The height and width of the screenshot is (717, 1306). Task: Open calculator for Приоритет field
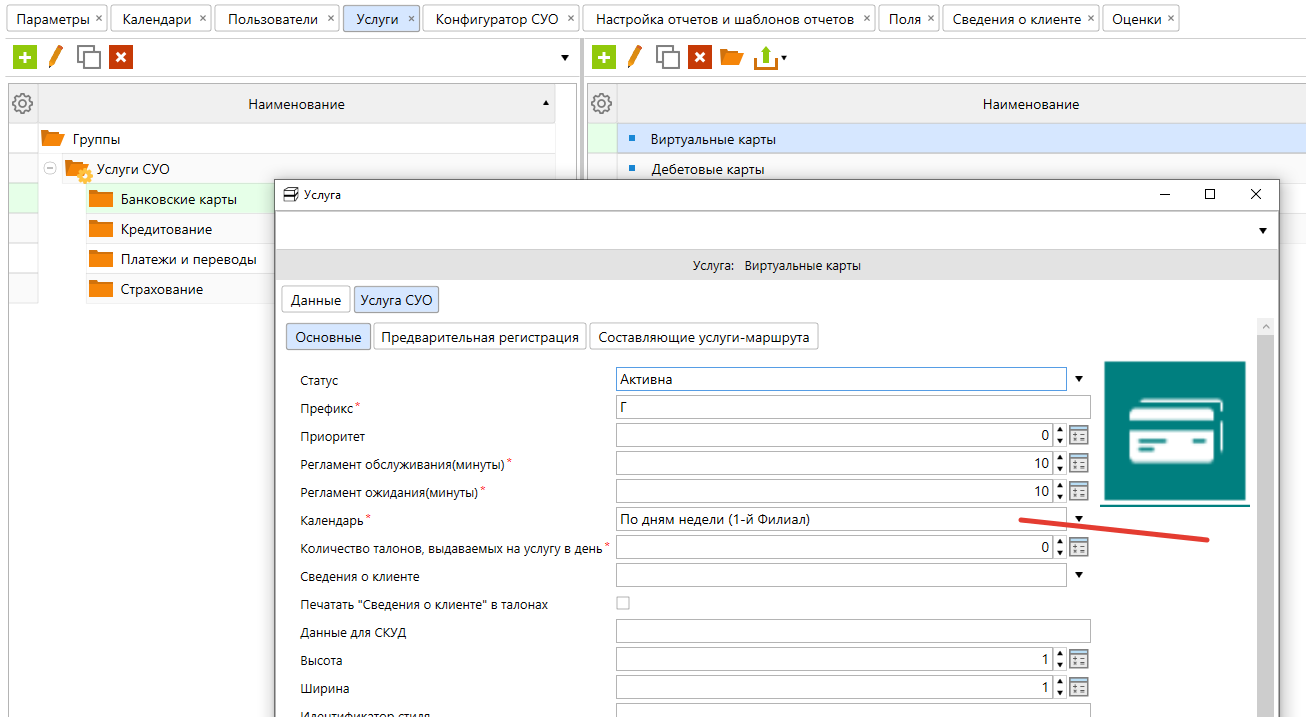coord(1079,435)
